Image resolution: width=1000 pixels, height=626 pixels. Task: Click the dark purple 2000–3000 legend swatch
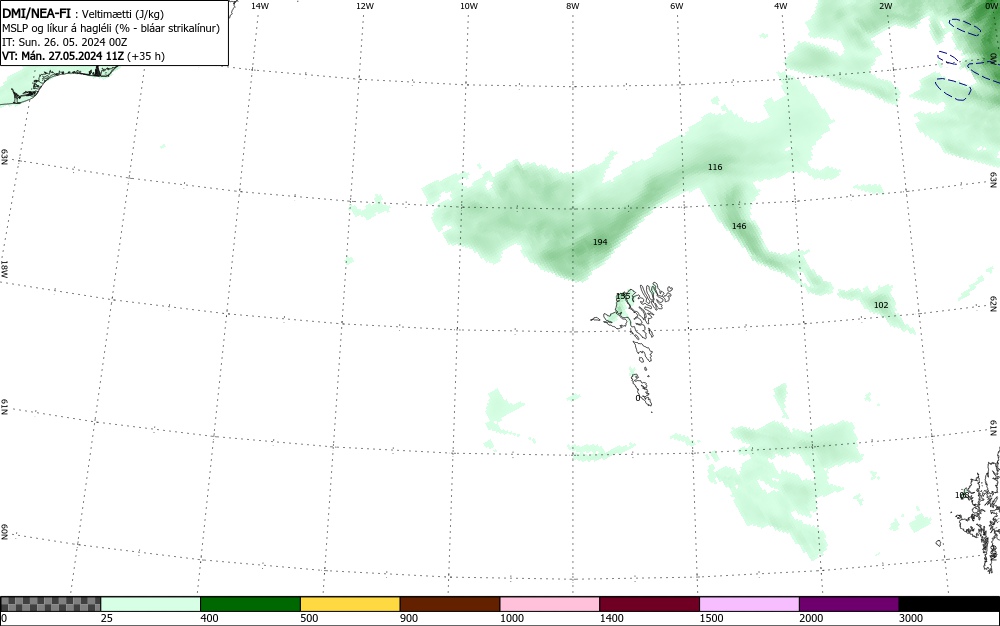coord(849,604)
